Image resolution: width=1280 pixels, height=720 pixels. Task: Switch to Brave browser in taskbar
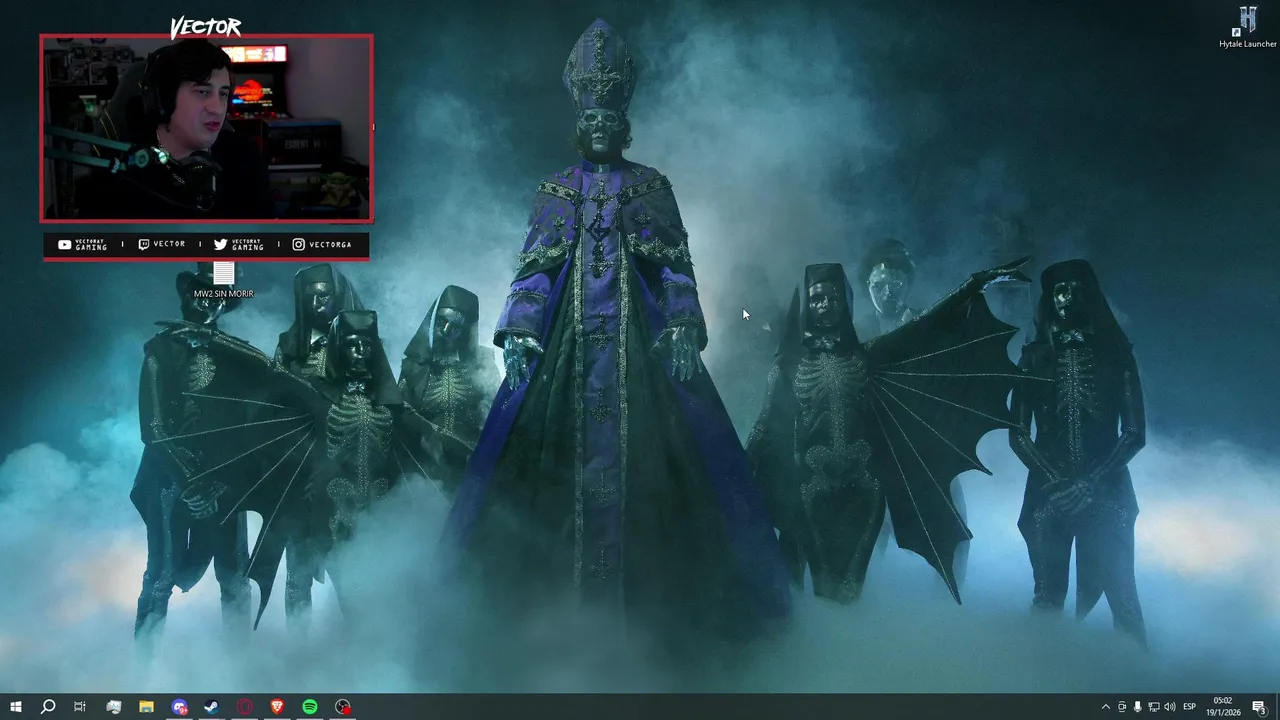click(x=277, y=707)
